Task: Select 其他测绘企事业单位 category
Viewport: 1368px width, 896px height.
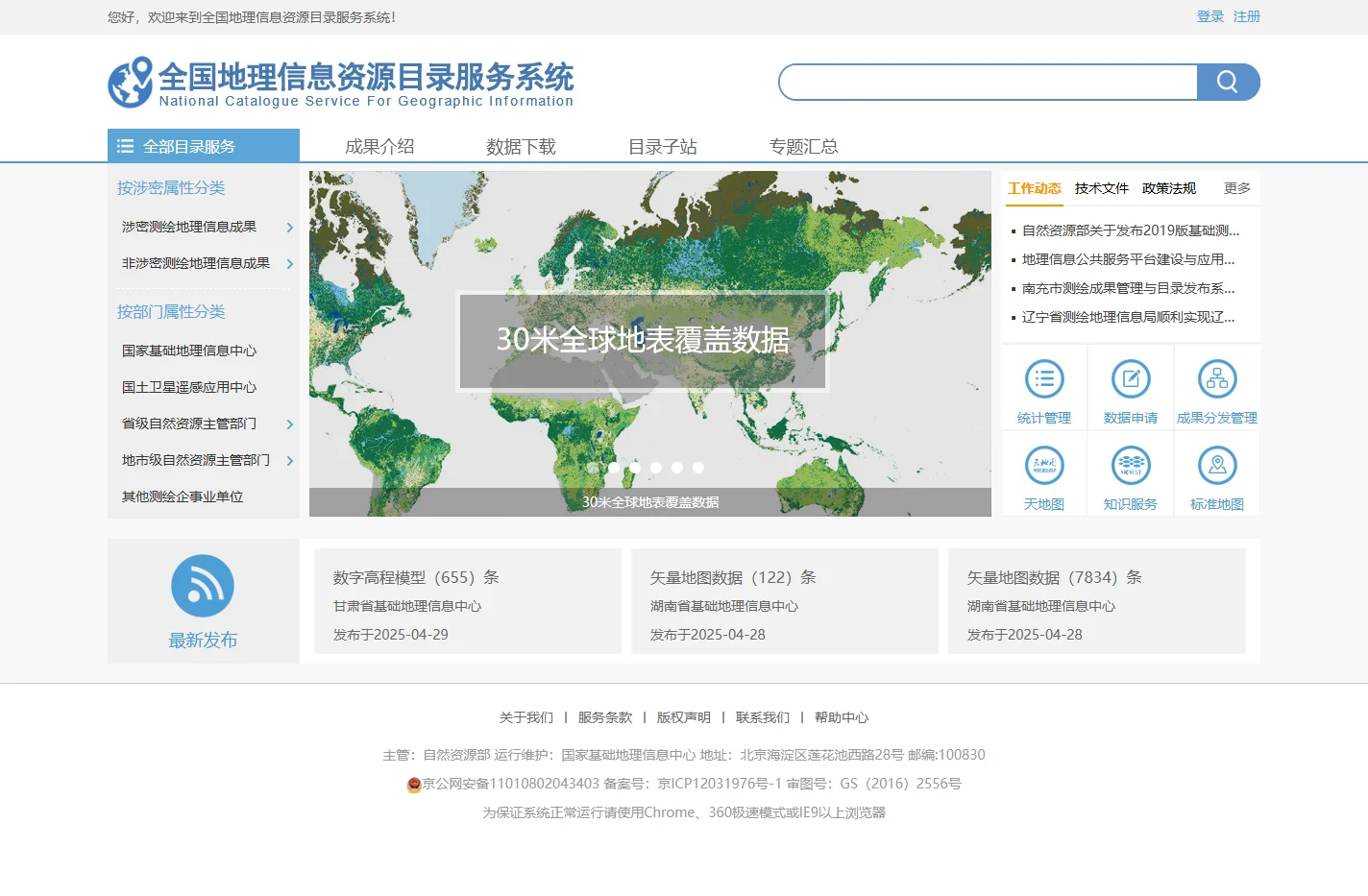Action: point(183,496)
